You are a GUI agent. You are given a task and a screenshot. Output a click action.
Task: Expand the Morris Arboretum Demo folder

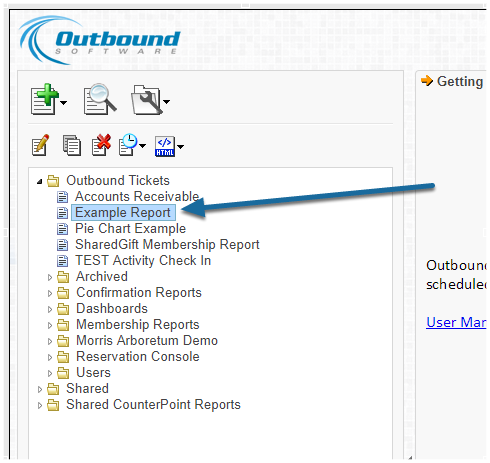(50, 341)
